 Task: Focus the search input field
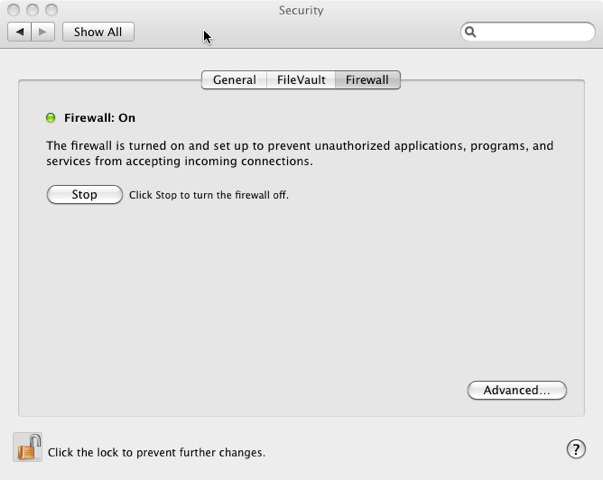coord(533,32)
